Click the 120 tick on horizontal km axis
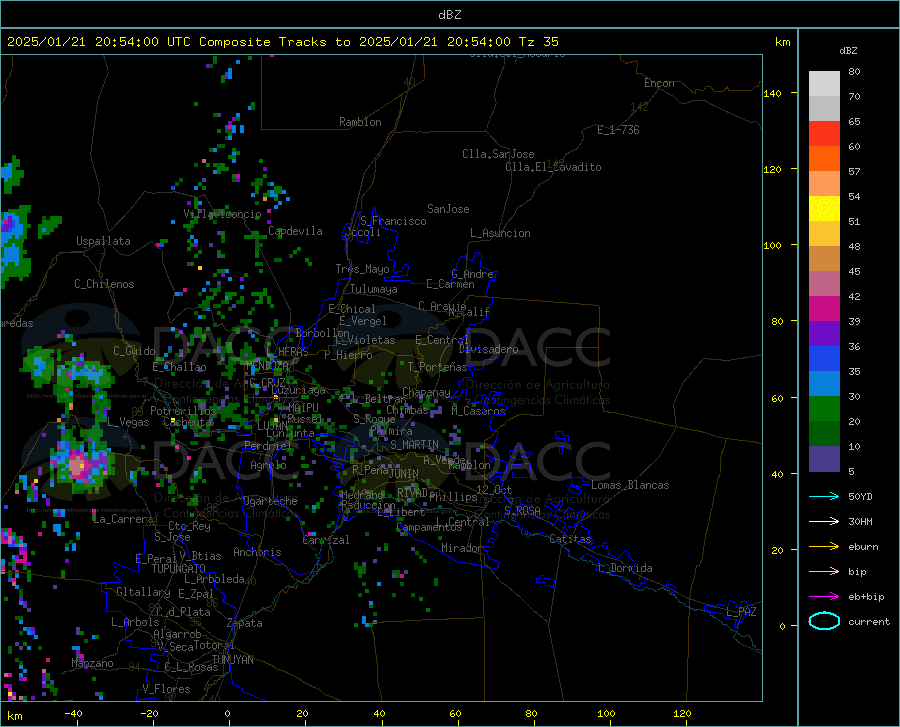The width and height of the screenshot is (900, 727). click(682, 714)
